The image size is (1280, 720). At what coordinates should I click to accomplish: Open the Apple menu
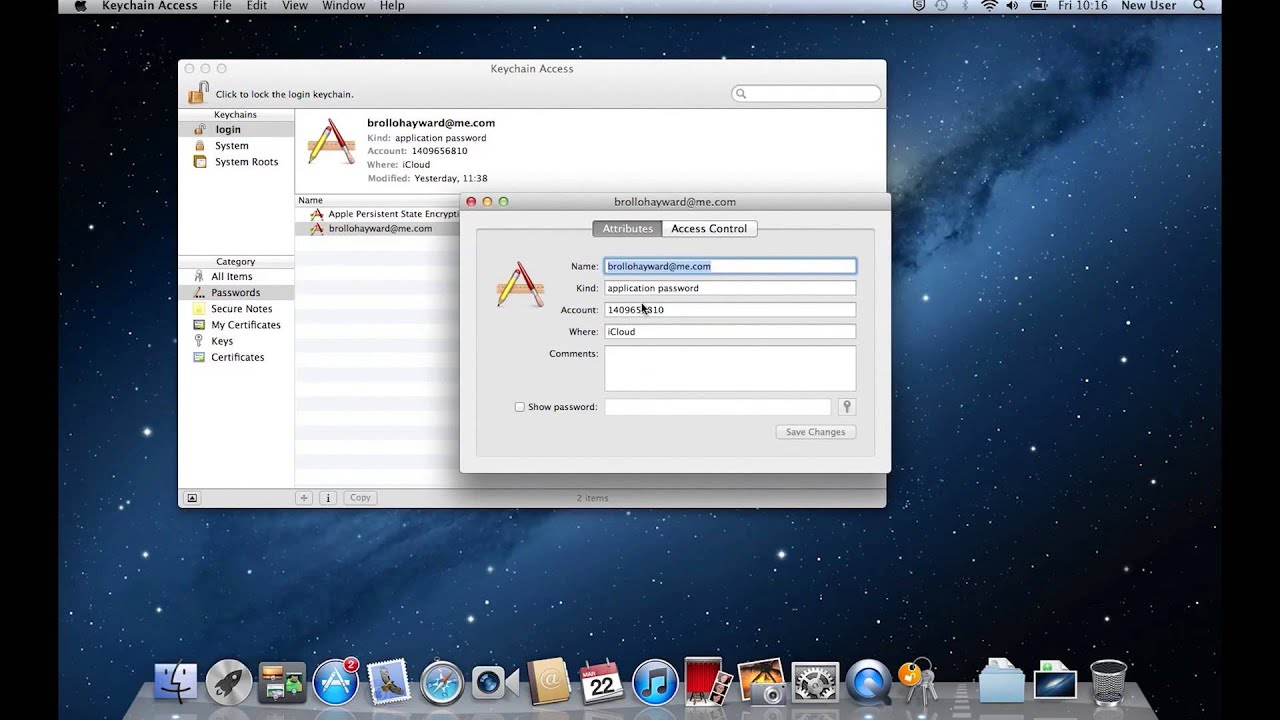click(80, 6)
